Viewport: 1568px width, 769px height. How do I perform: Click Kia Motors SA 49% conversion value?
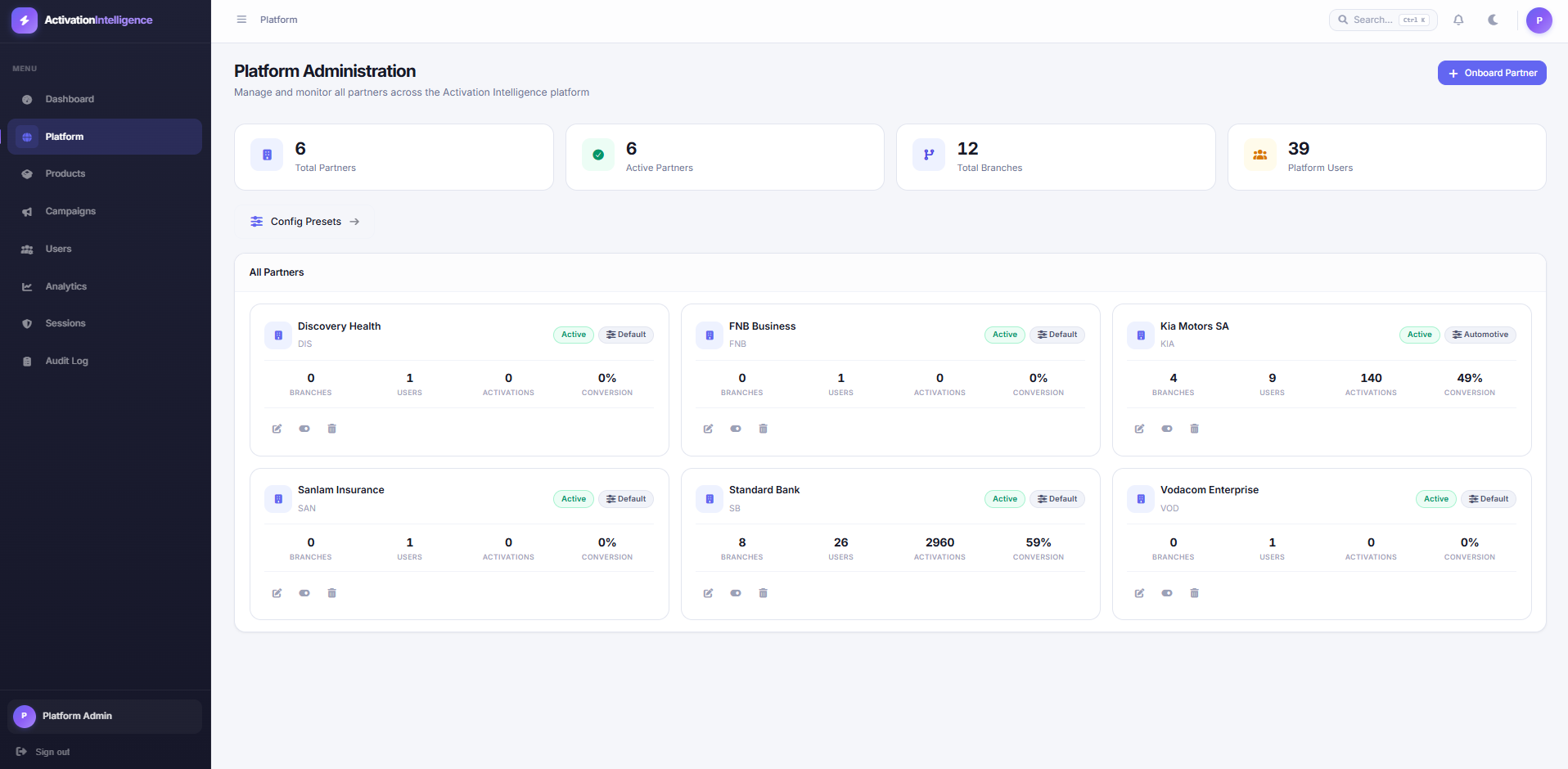point(1470,378)
